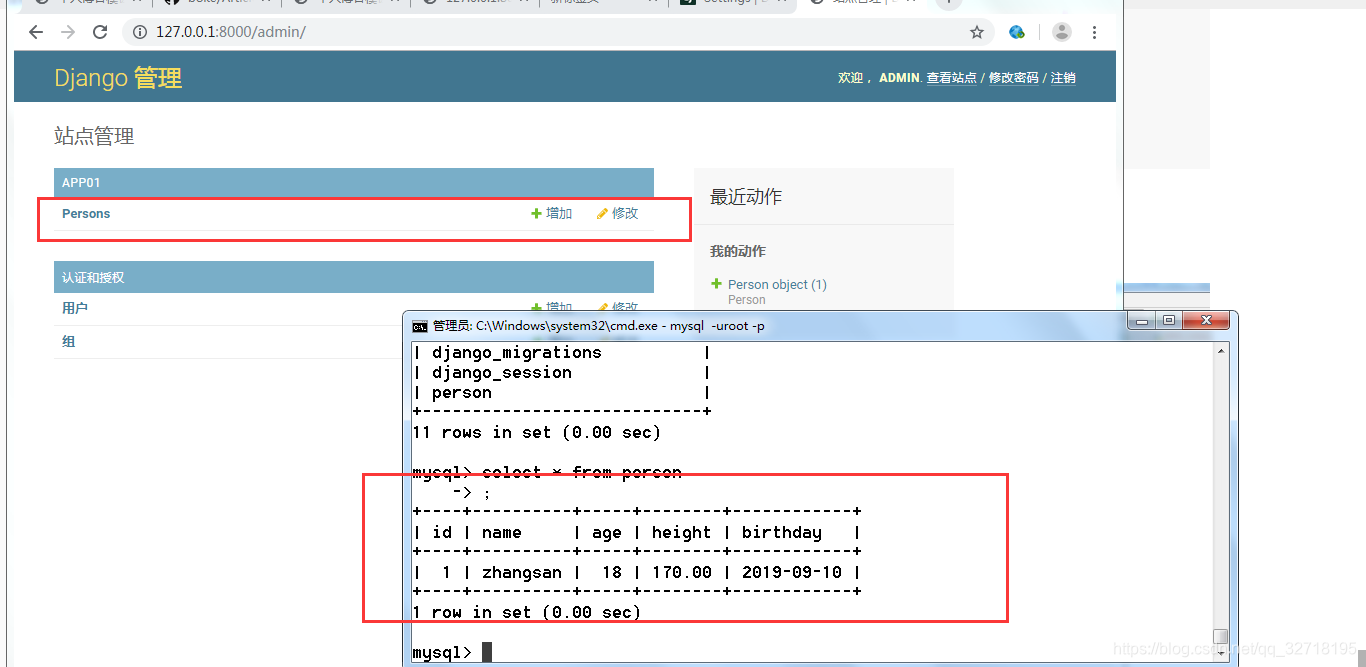Click the value zhangsan in query result
This screenshot has width=1366, height=667.
522,572
